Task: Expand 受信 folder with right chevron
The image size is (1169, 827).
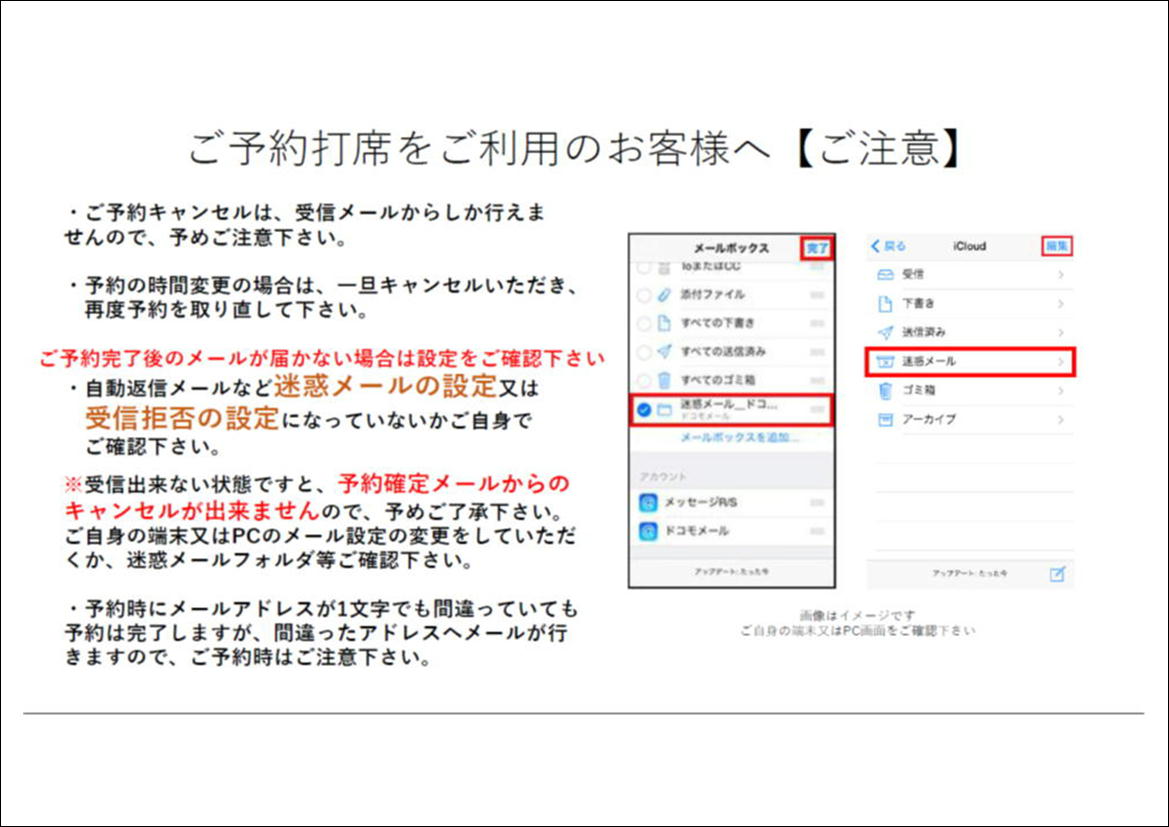Action: tap(1060, 274)
